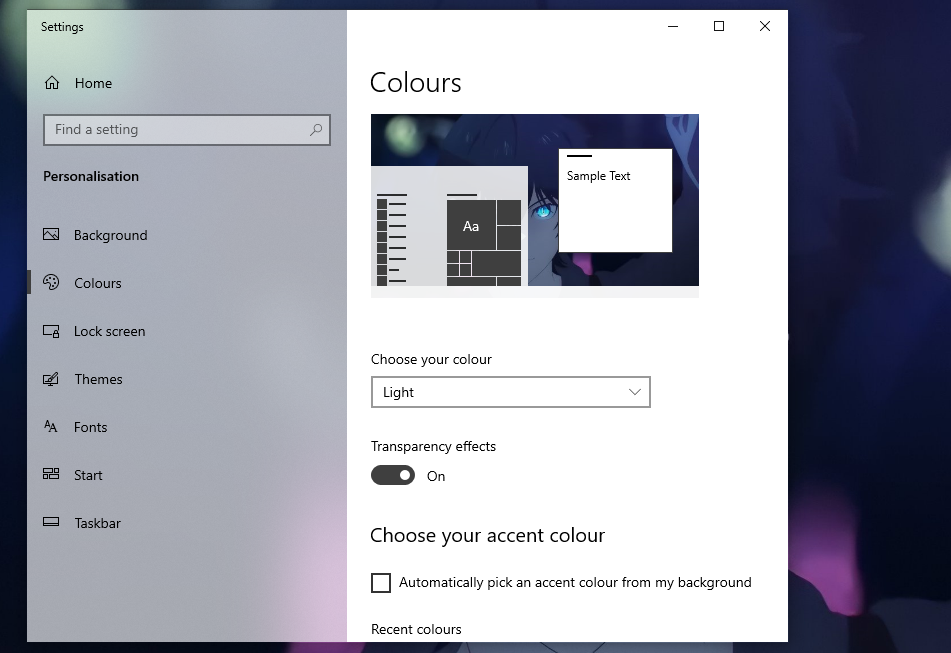Click the search magnifier icon
The image size is (951, 653).
[316, 130]
